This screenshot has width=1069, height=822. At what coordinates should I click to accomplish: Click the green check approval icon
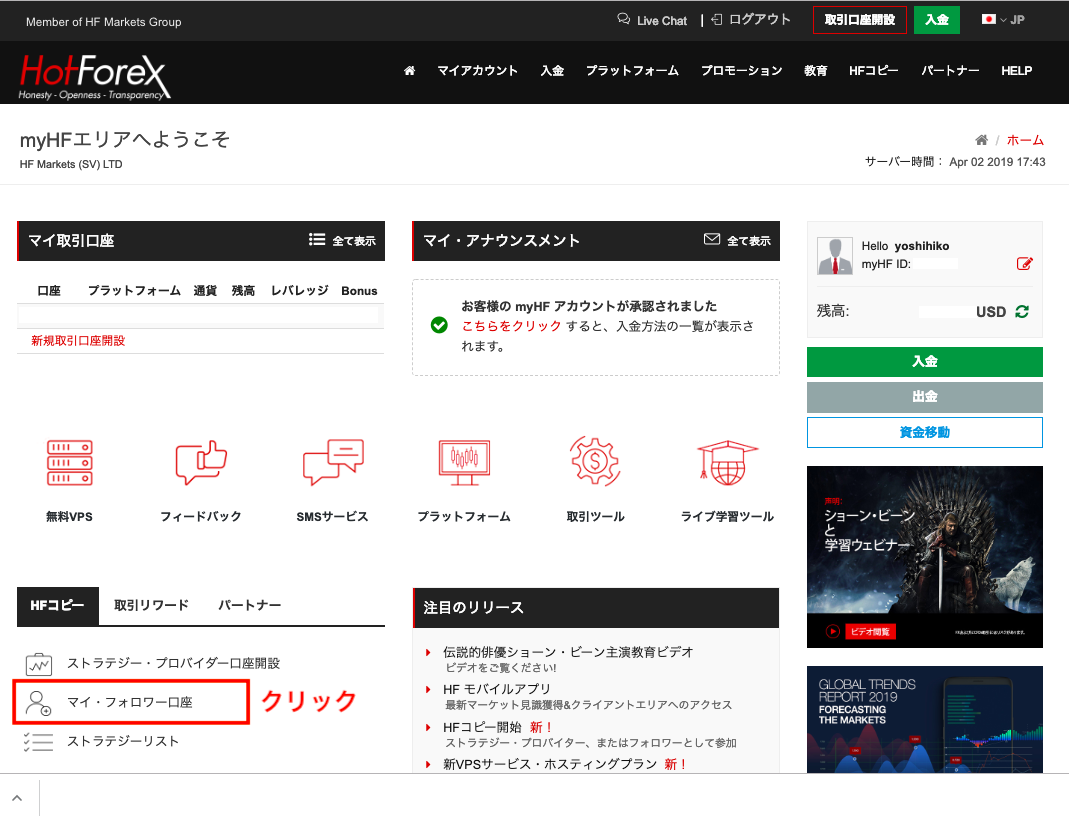[439, 325]
